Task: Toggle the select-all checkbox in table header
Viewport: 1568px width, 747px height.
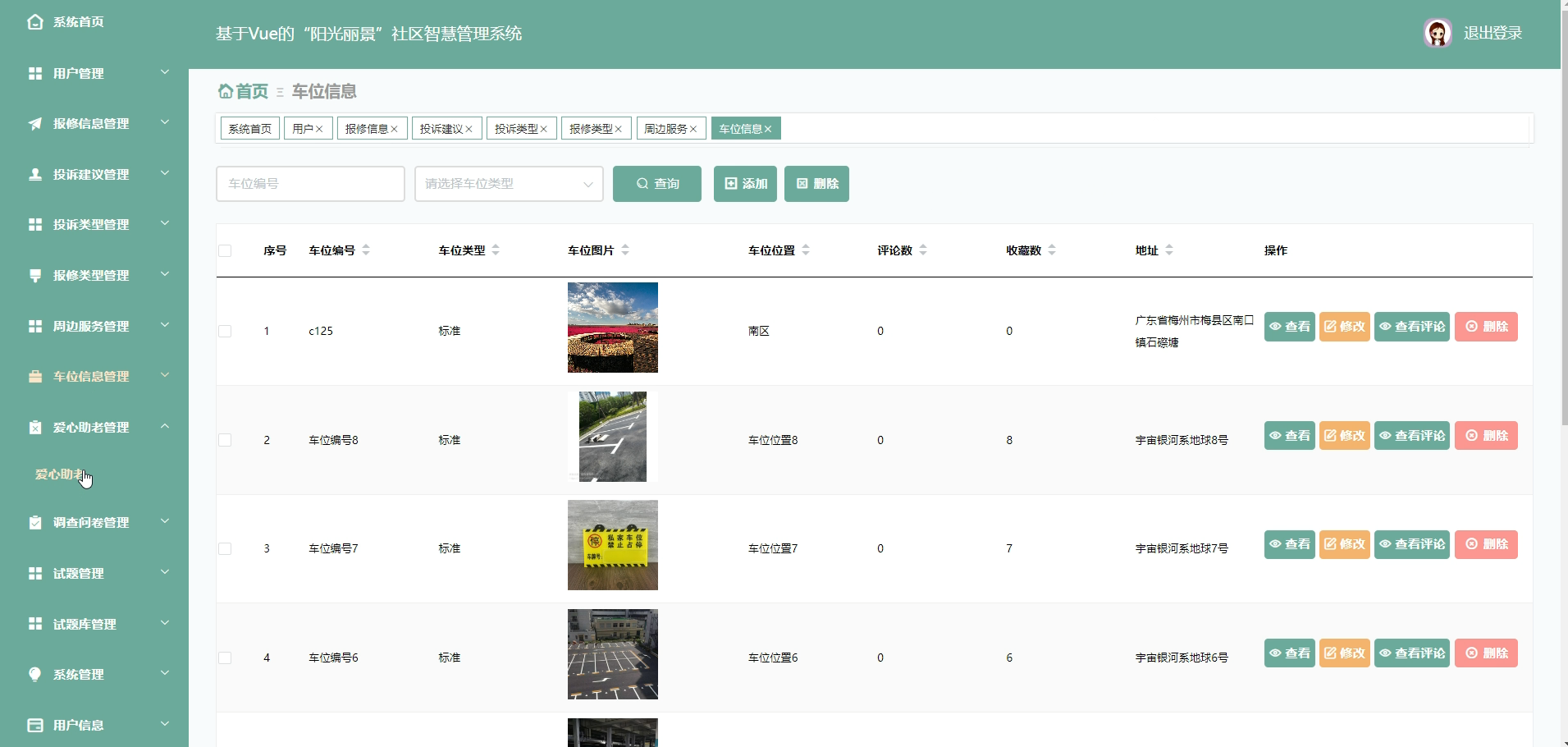Action: click(x=225, y=250)
